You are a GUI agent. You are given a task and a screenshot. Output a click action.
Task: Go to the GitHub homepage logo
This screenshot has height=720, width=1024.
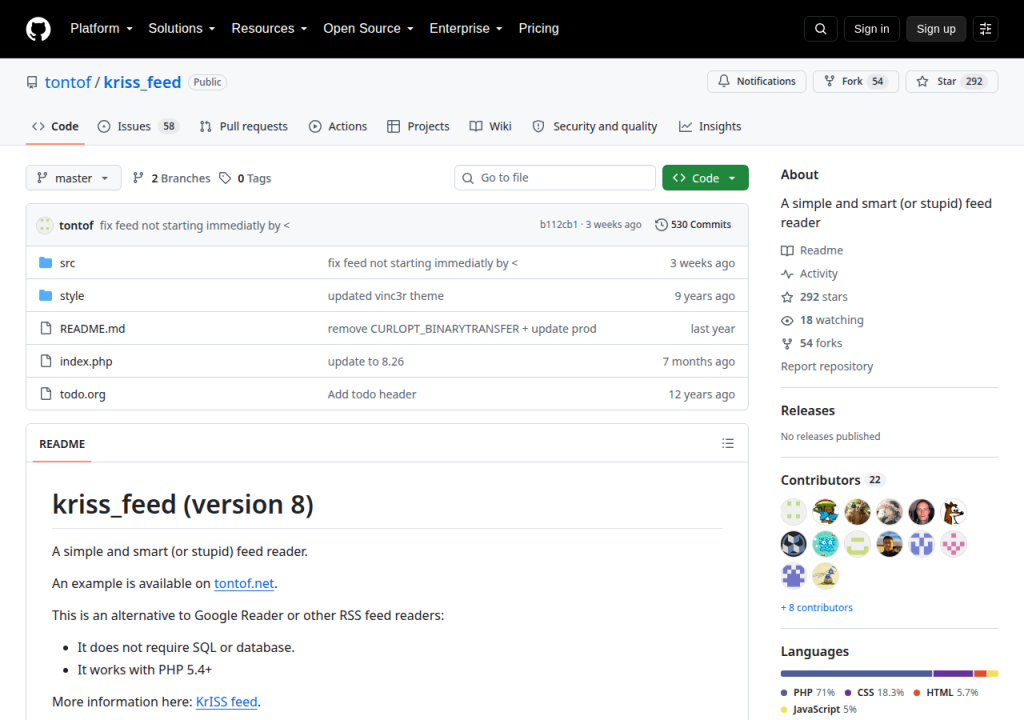click(x=38, y=29)
